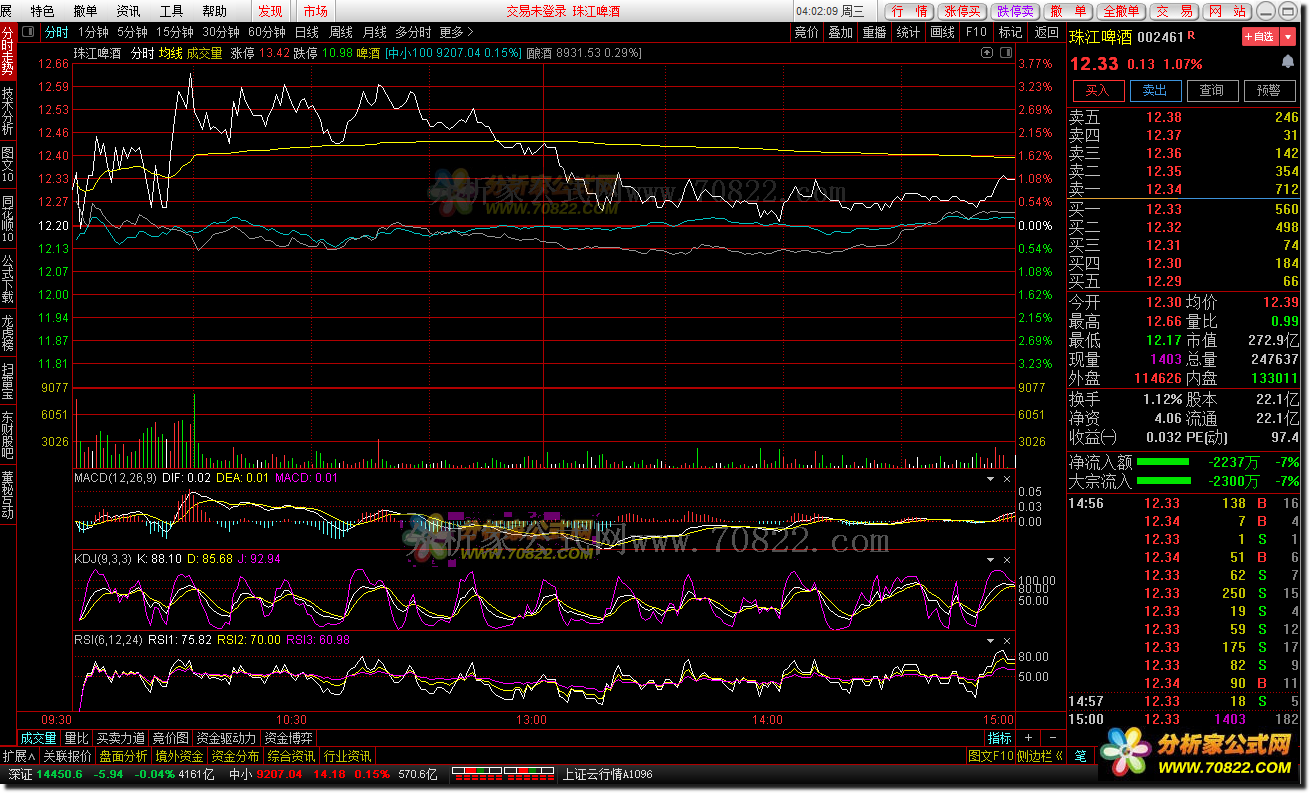This screenshot has height=793, width=1311.
Task: Open the 技术分析 sidebar tab
Action: click(x=8, y=110)
